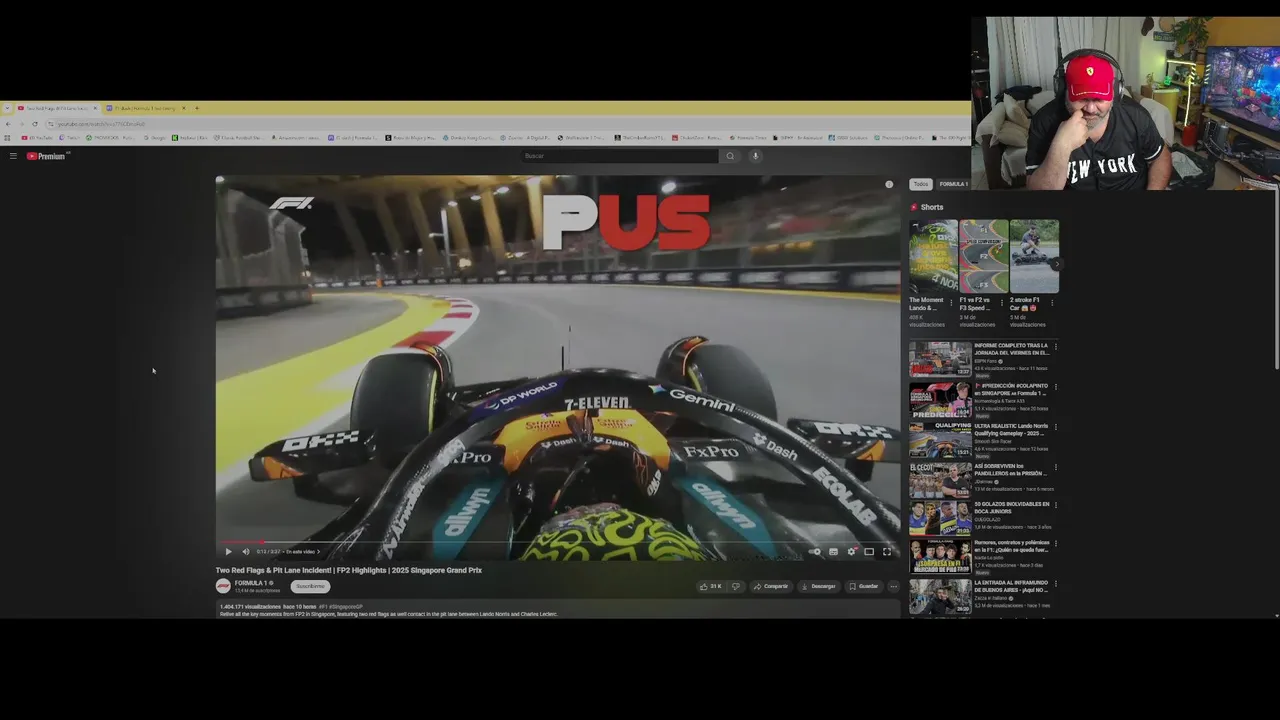
Task: Start voice search with microphone icon
Action: [755, 156]
